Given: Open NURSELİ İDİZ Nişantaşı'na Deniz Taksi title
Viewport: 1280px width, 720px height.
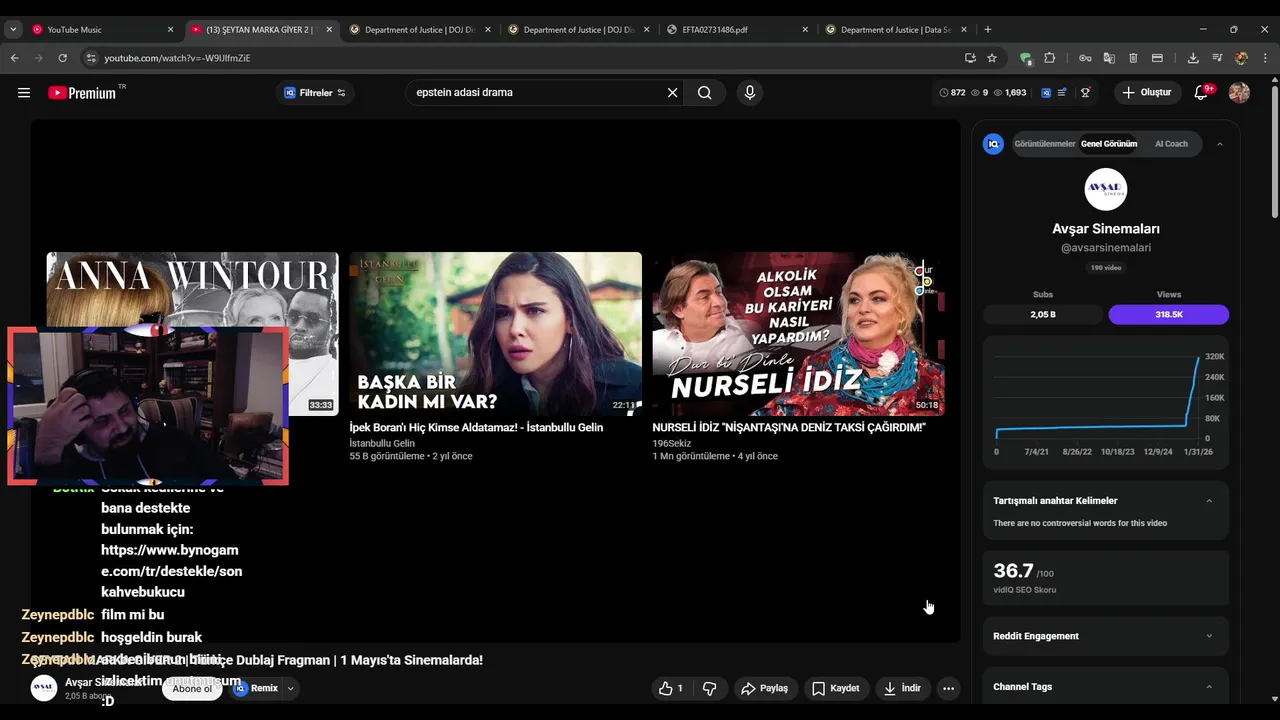Looking at the screenshot, I should tap(789, 428).
